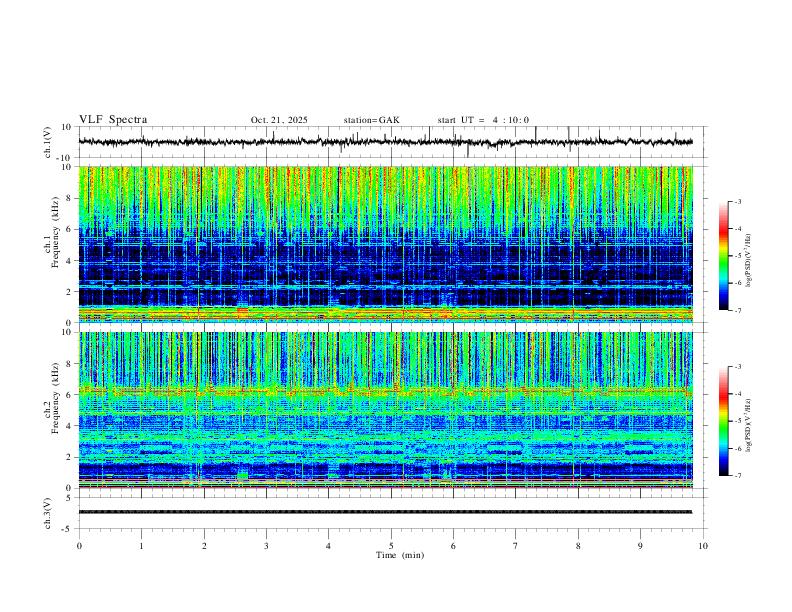Click the ch.1 color bar "log(PSD)" caption

pyautogui.click(x=749, y=260)
